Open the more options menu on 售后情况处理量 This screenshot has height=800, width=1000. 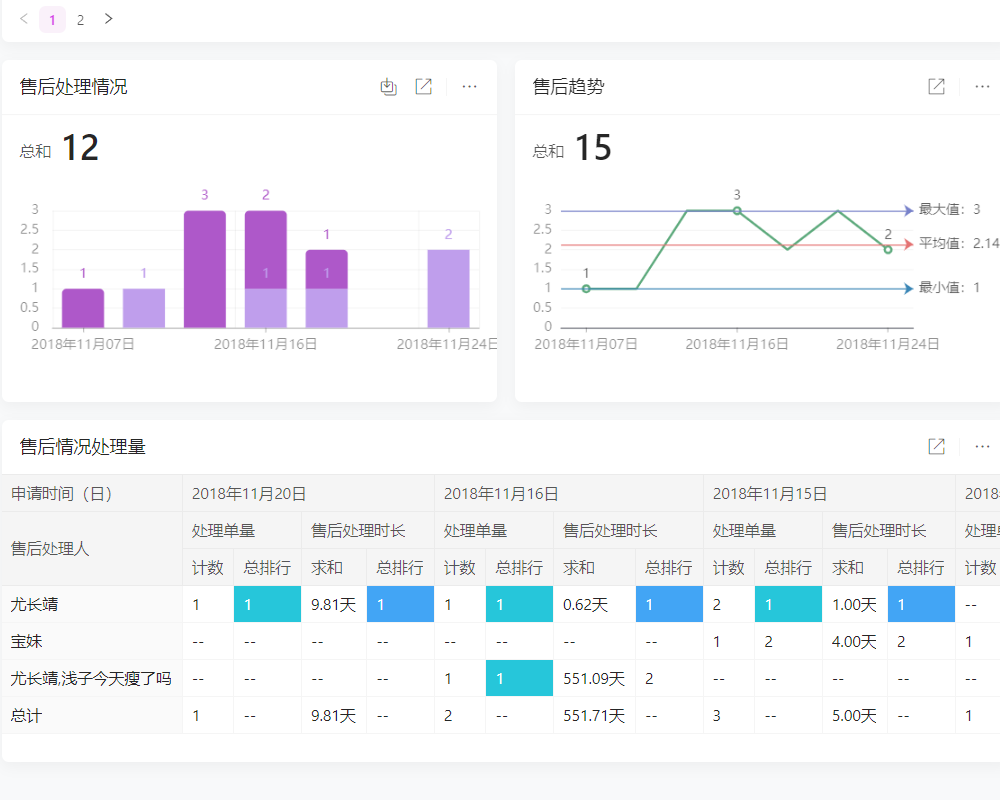pos(981,446)
